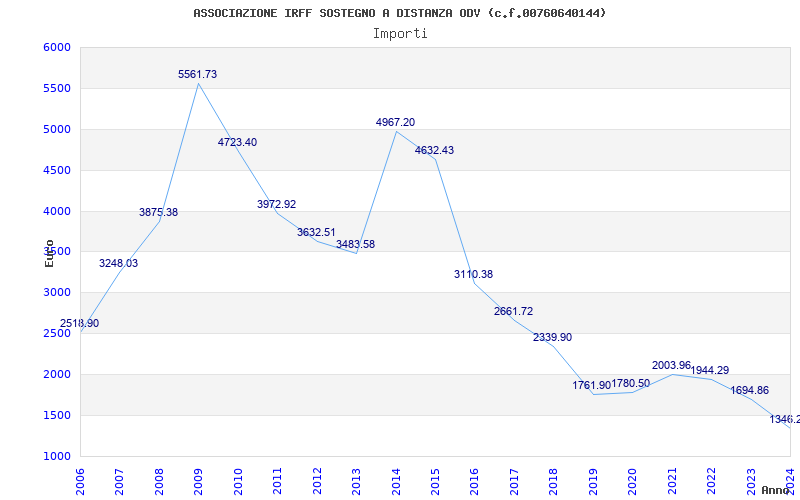This screenshot has width=800, height=500.
Task: Click the 3632.51 data label
Action: pos(316,233)
